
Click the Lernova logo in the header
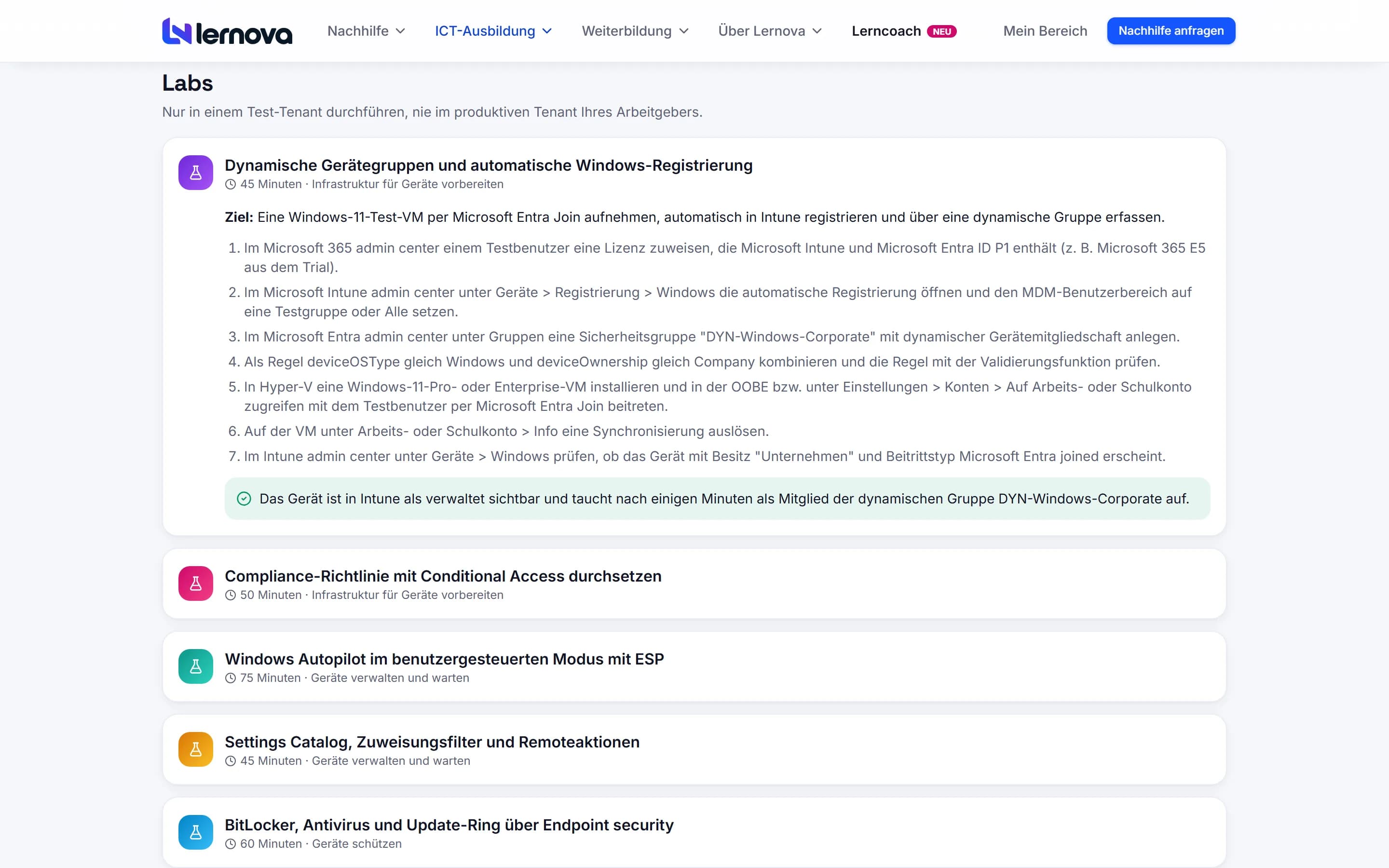pos(227,31)
